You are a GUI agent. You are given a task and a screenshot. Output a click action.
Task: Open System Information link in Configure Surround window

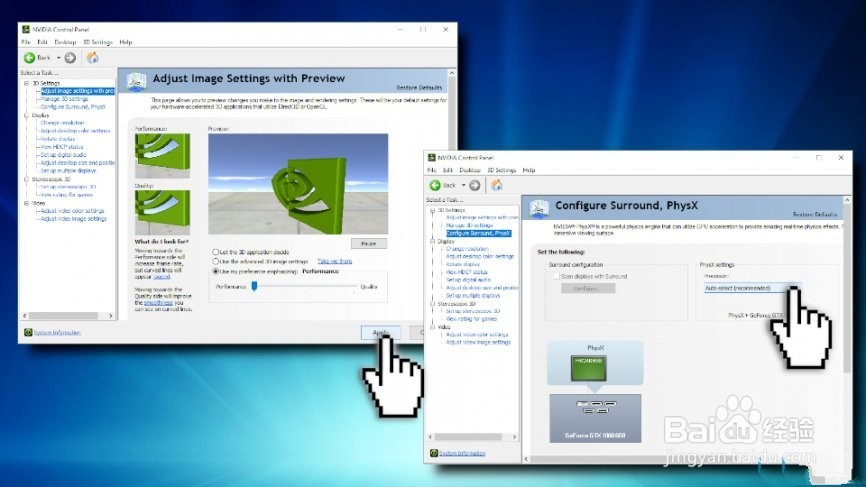tap(462, 453)
